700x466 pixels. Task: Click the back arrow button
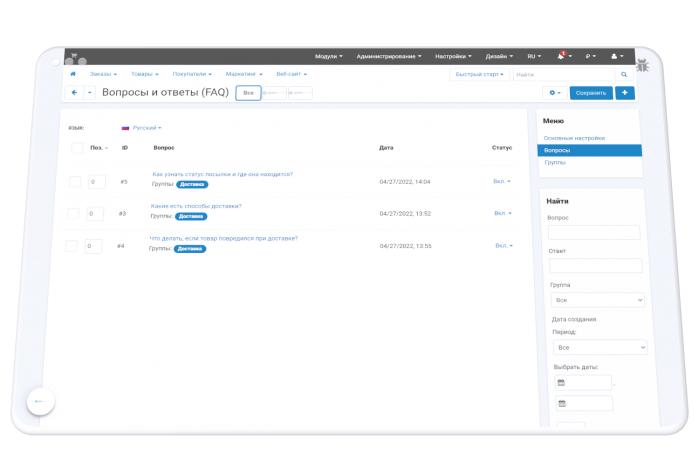pos(74,92)
